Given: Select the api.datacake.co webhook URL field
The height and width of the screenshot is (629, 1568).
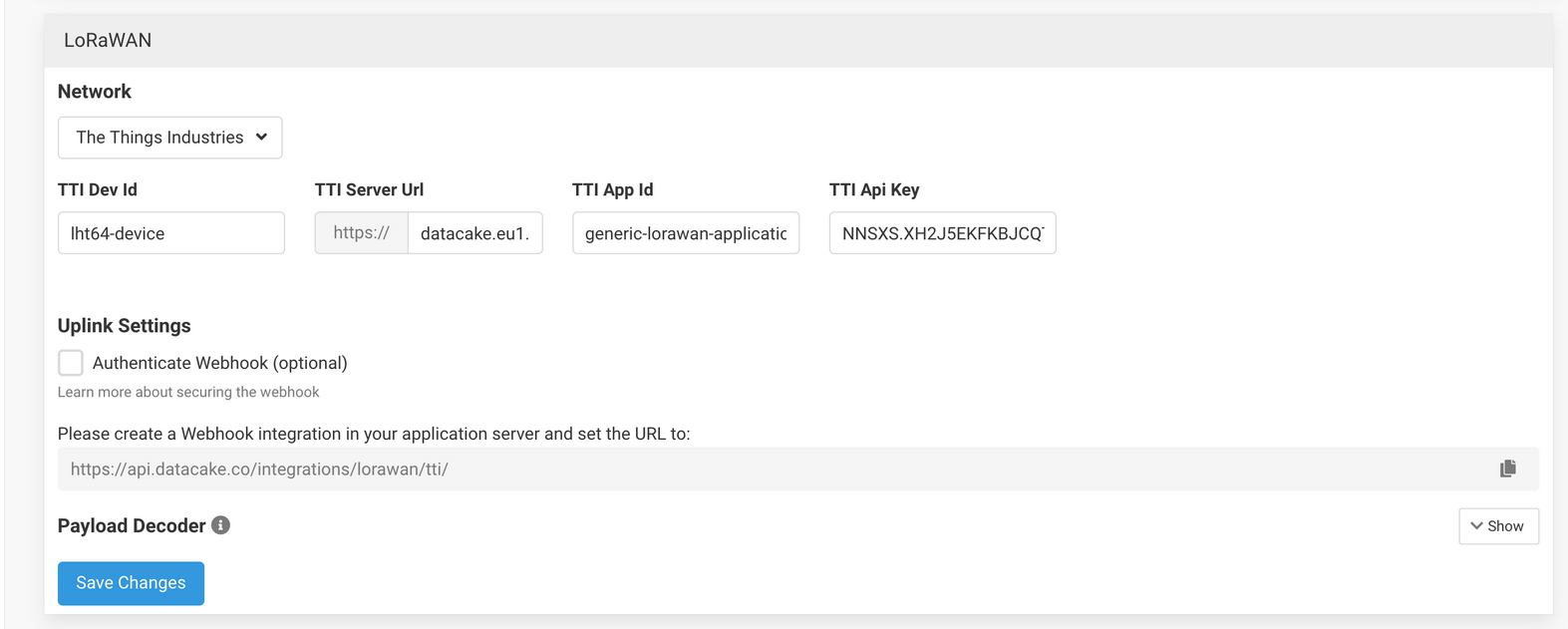Looking at the screenshot, I should pyautogui.click(x=778, y=469).
